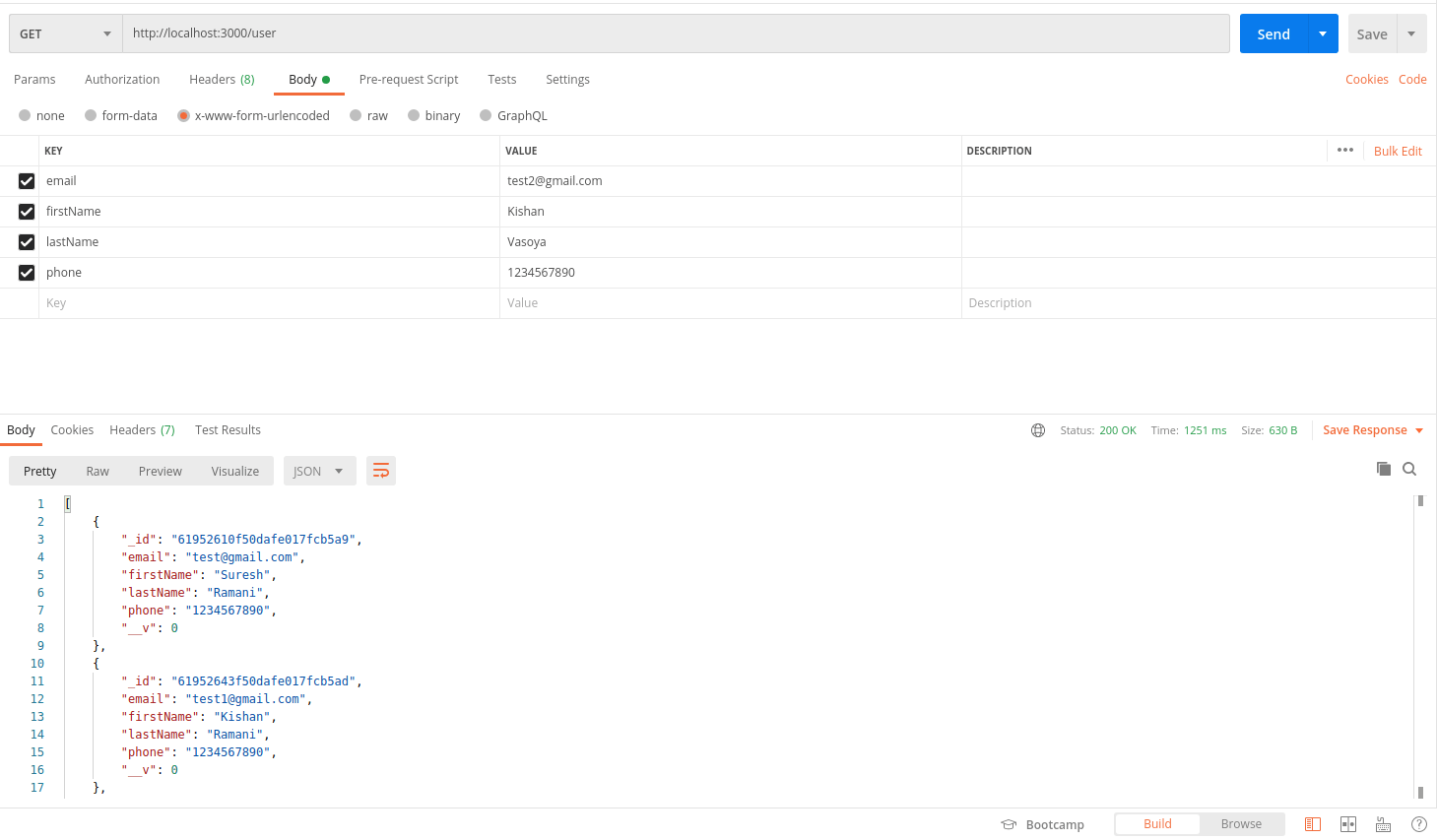View the Test Results tab
1437x840 pixels.
[x=228, y=429]
